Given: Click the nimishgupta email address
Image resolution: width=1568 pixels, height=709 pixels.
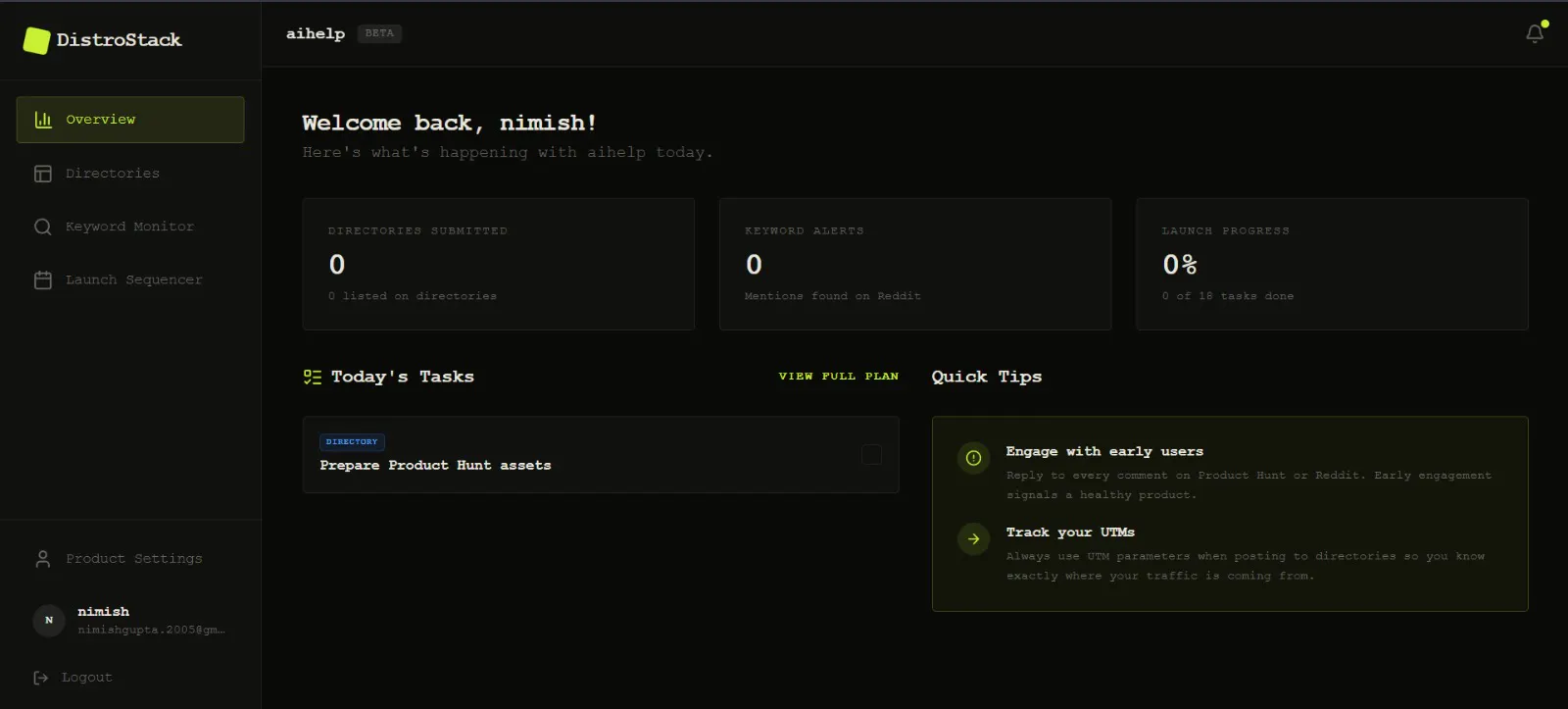Looking at the screenshot, I should coord(152,630).
